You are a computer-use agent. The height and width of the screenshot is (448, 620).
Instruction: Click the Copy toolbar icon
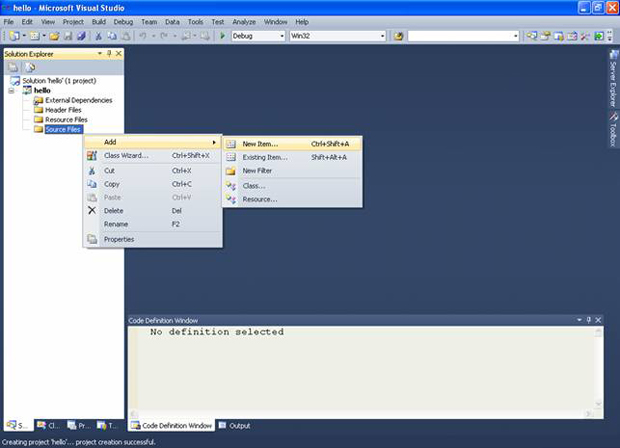(x=112, y=36)
